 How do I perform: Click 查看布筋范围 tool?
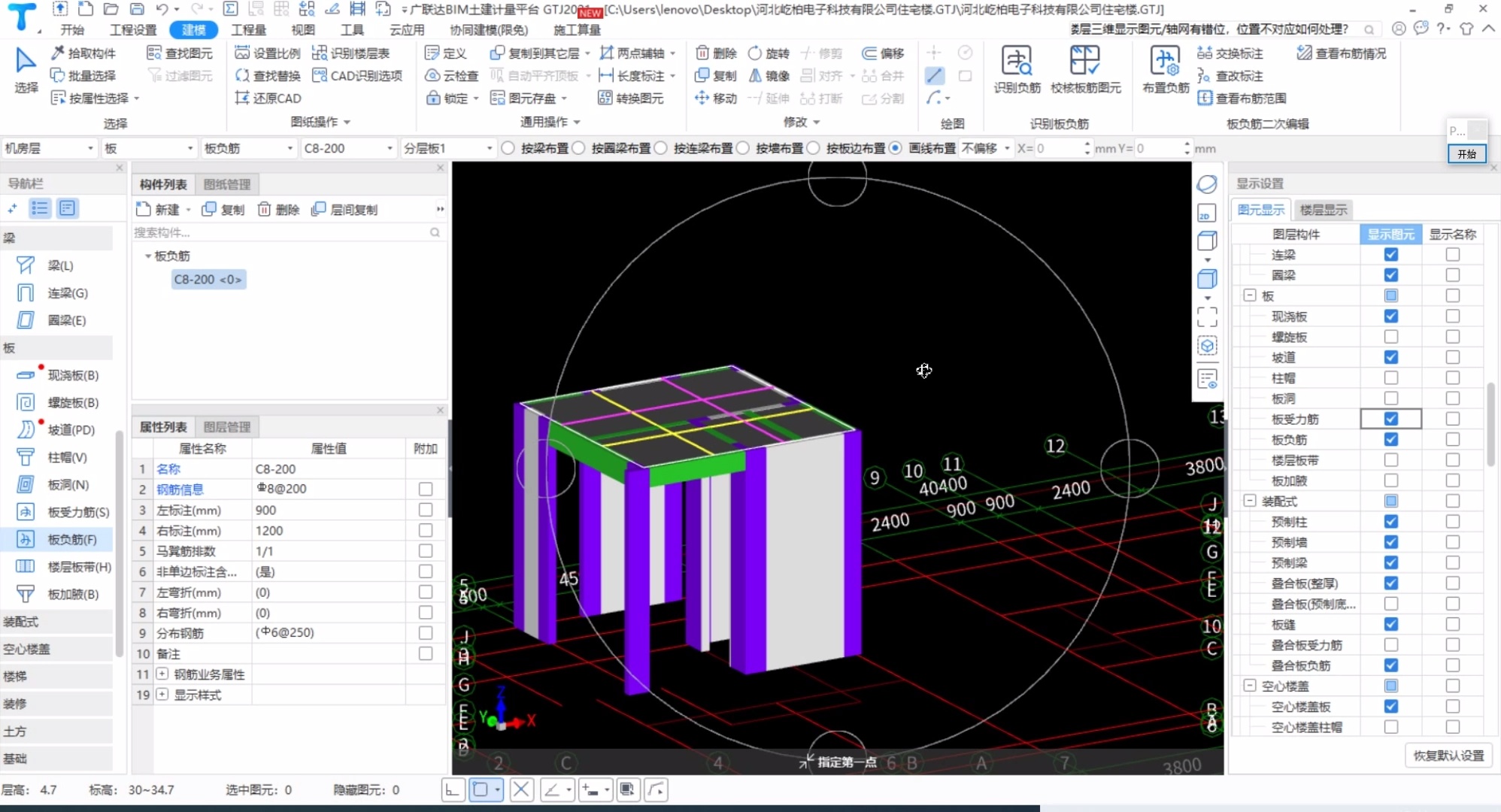point(1242,98)
